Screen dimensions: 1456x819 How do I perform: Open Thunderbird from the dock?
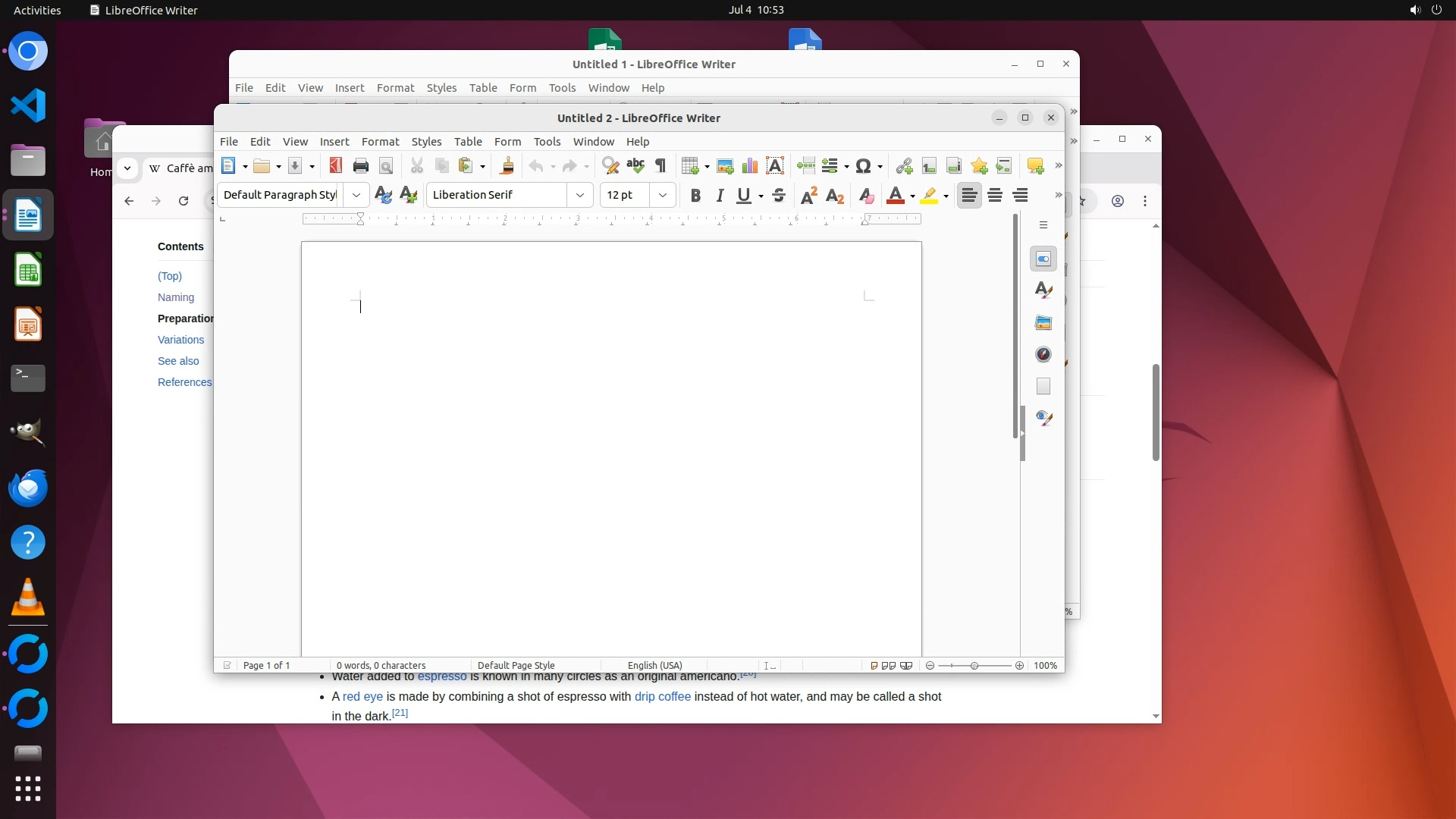[x=28, y=488]
